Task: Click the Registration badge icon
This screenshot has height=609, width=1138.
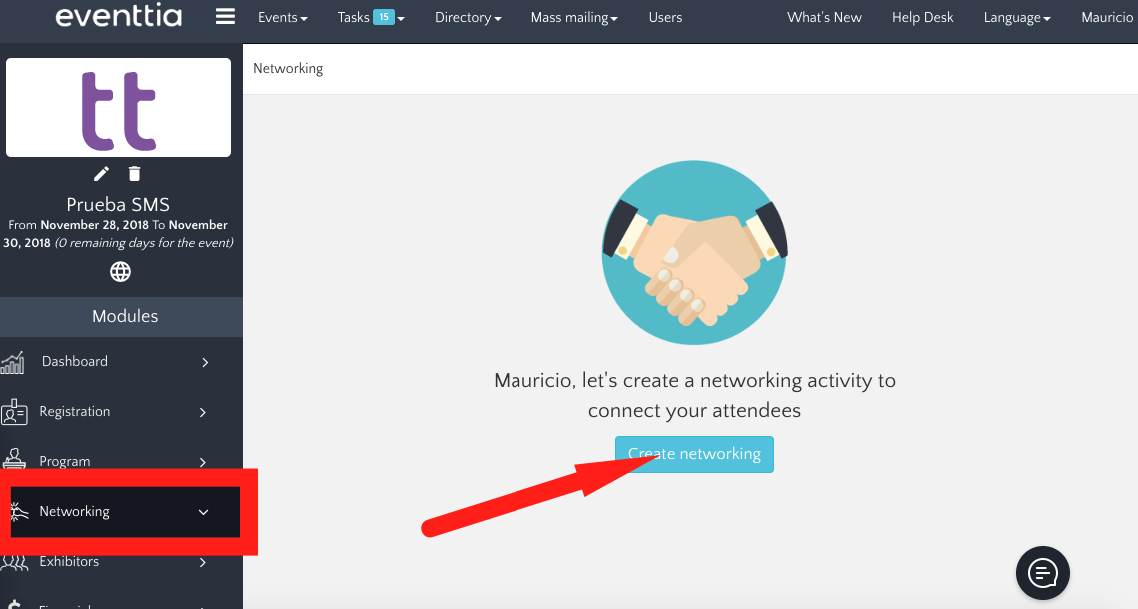Action: pyautogui.click(x=14, y=412)
